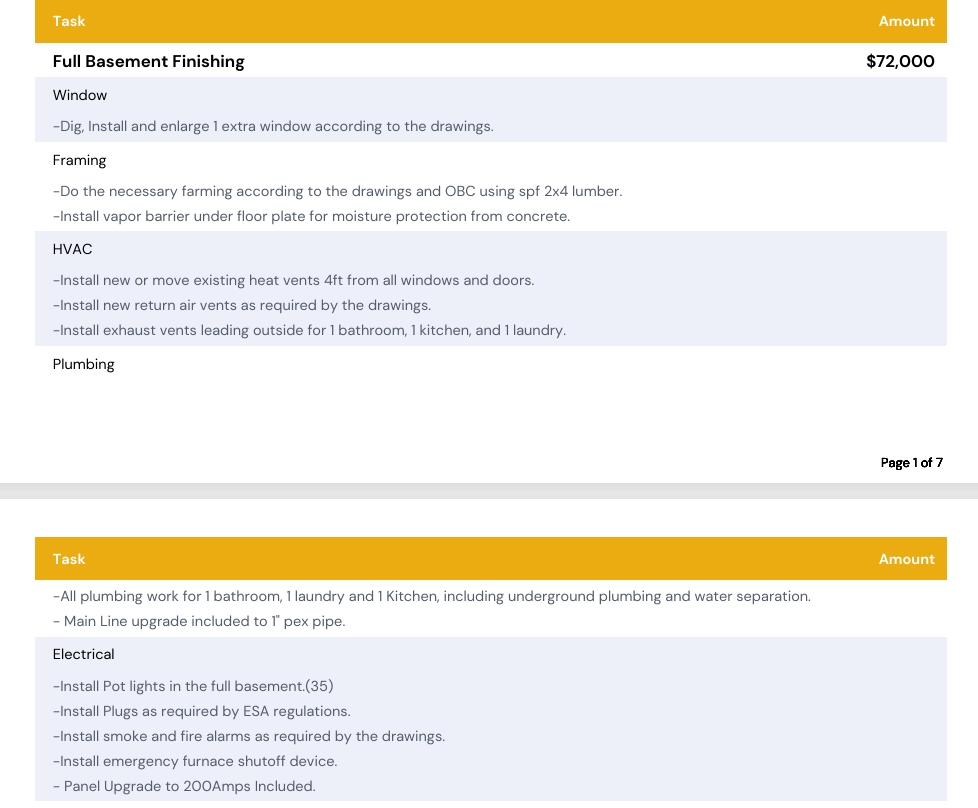Viewport: 978px width, 808px height.
Task: Click the Task header on first page
Action: click(x=69, y=21)
